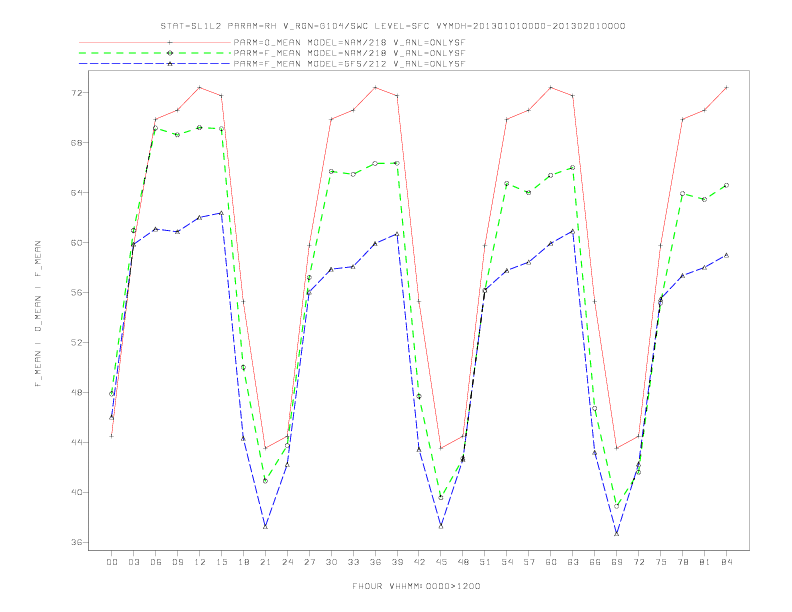
Task: Click the x-axis tick label 27
Action: click(309, 562)
